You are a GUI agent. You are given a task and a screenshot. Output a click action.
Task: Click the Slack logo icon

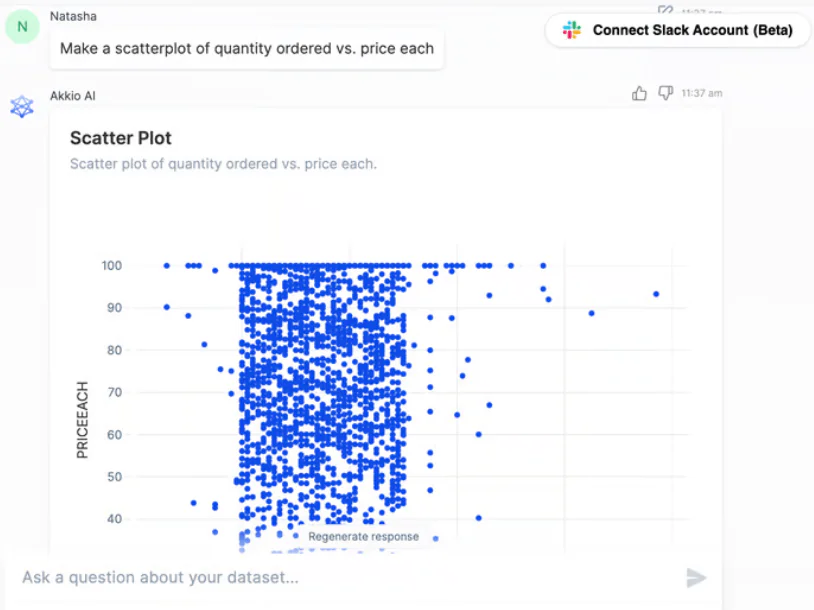(572, 30)
